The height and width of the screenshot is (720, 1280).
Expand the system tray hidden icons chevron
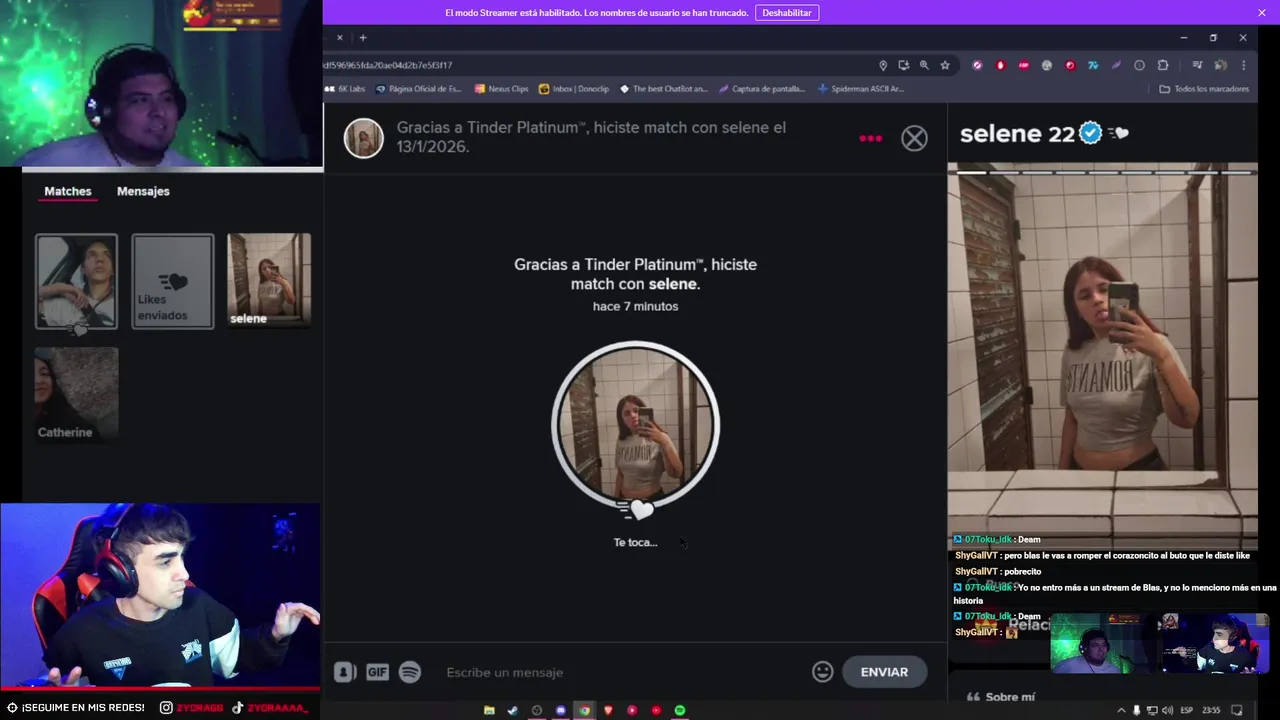pos(1121,710)
